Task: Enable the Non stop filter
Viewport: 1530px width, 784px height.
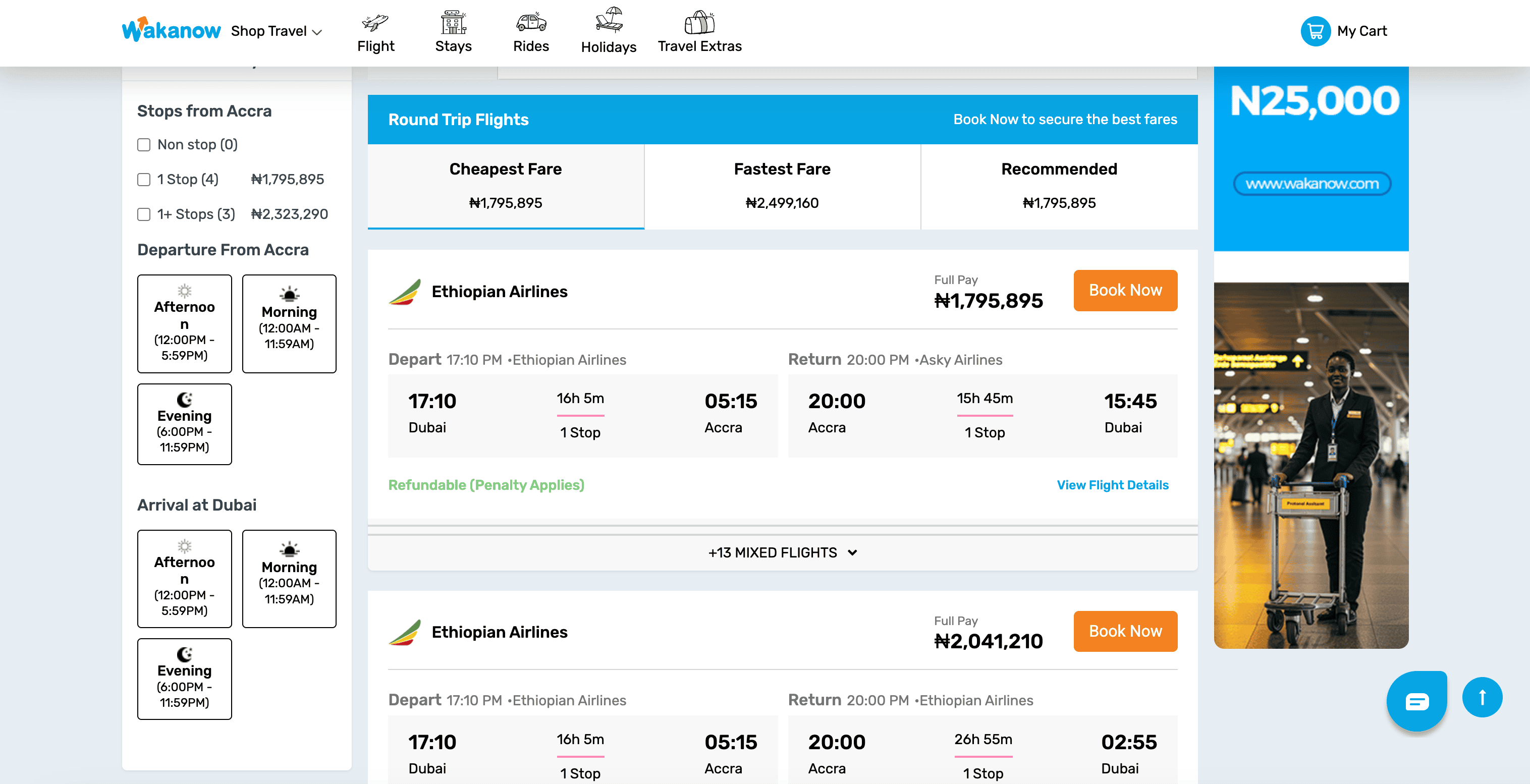Action: pyautogui.click(x=144, y=144)
